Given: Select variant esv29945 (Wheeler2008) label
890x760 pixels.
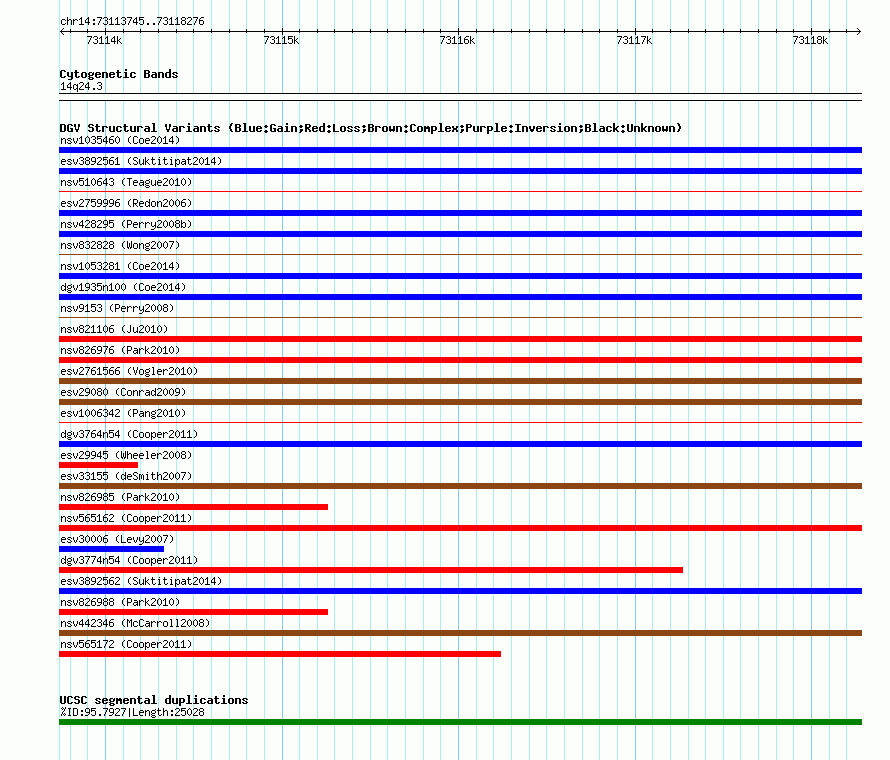Looking at the screenshot, I should (x=126, y=455).
